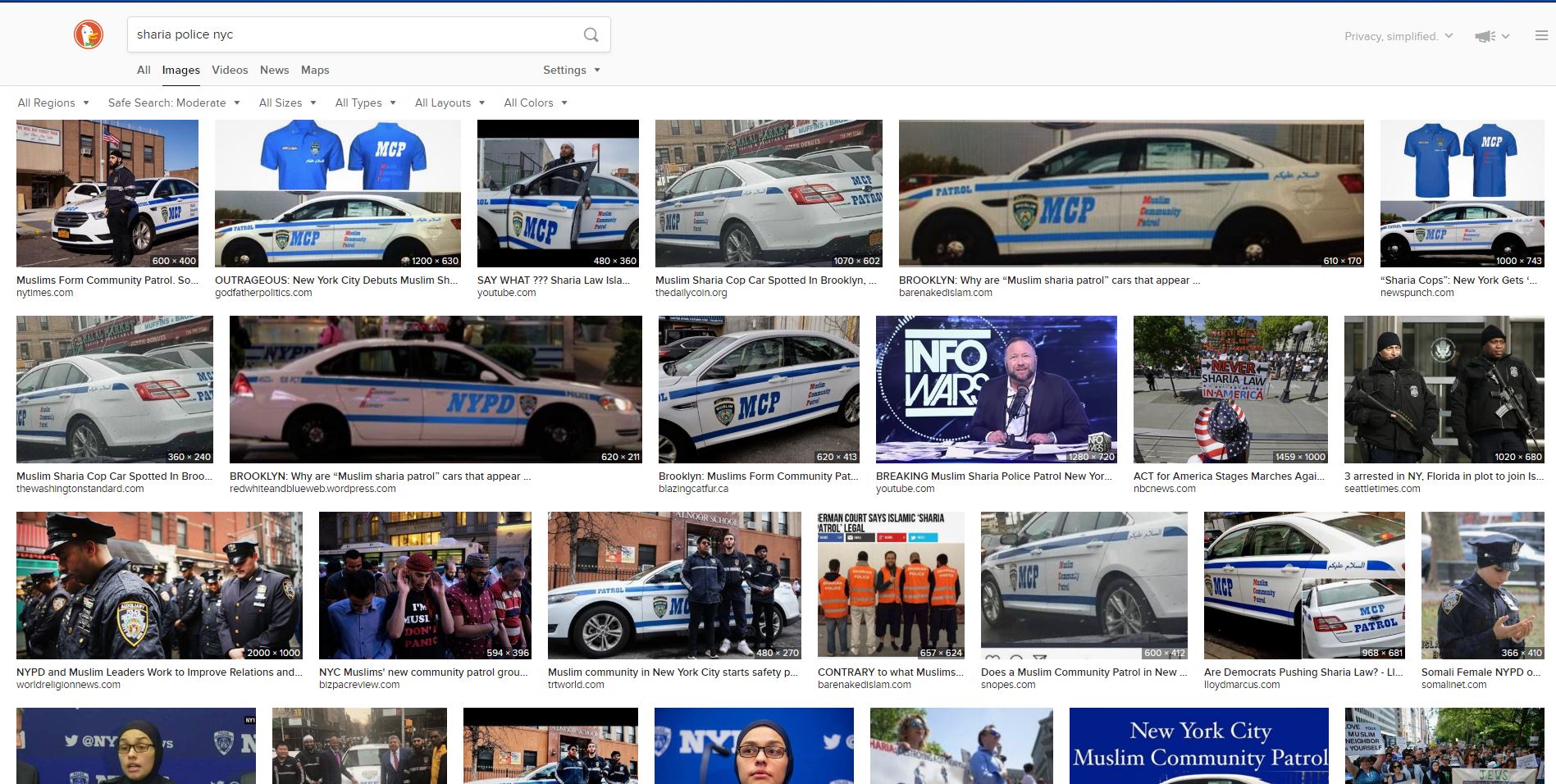The width and height of the screenshot is (1556, 784).
Task: Open youtube.com MCP car door image
Action: click(x=558, y=194)
